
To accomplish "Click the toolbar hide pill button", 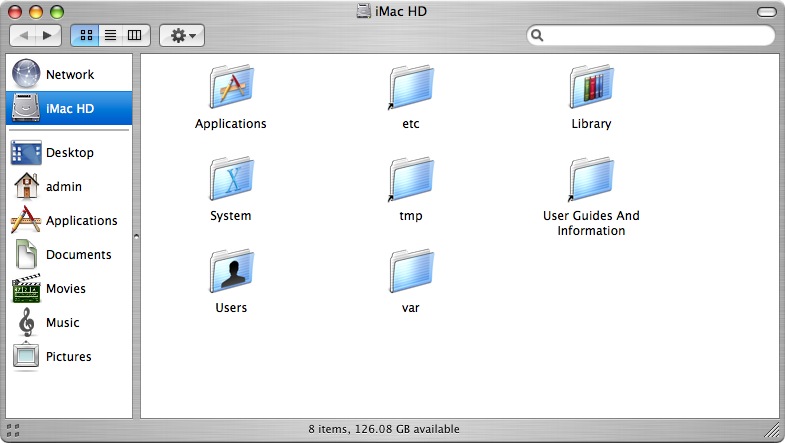I will tap(766, 12).
